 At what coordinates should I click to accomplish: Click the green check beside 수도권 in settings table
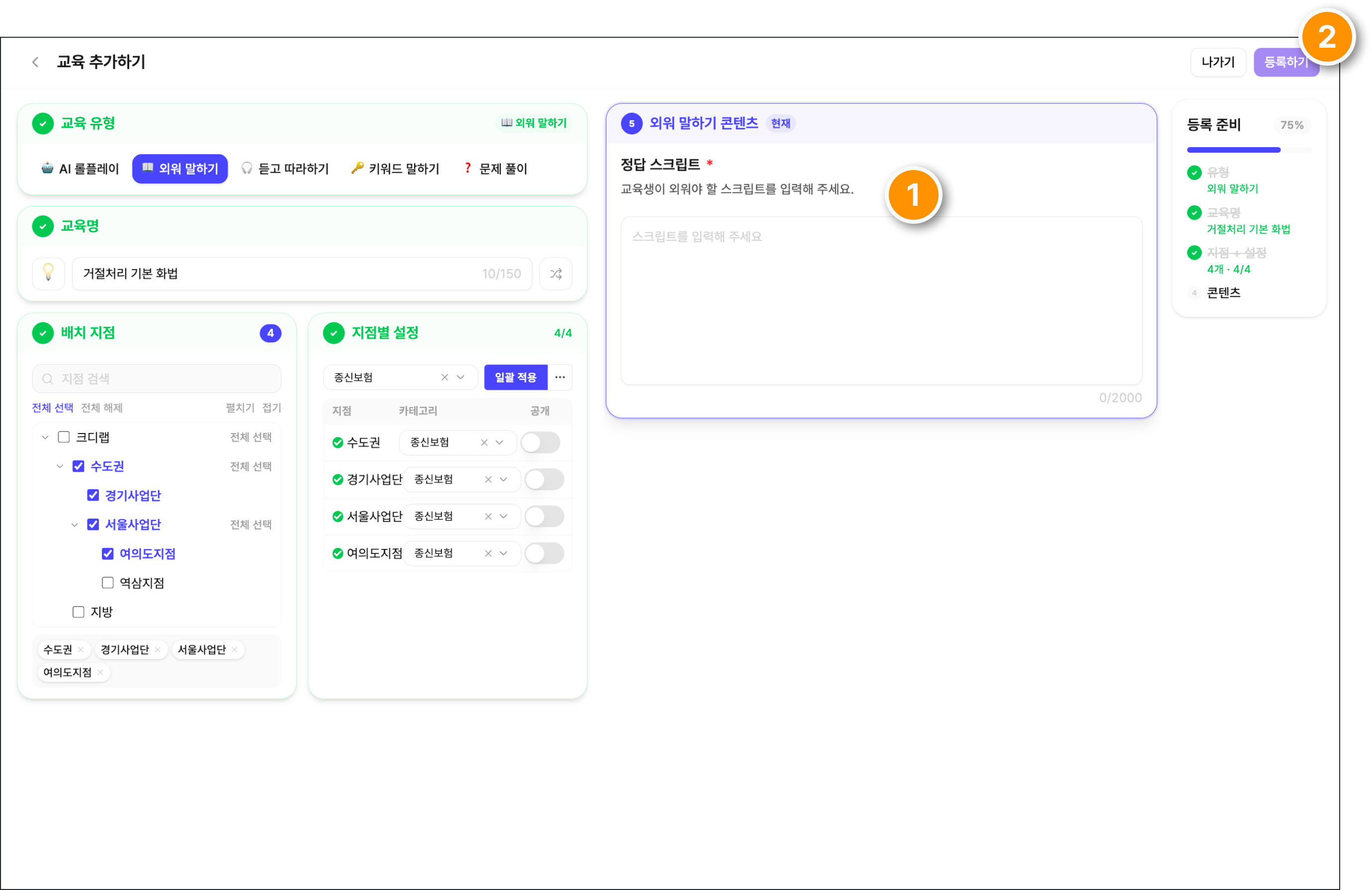(338, 442)
